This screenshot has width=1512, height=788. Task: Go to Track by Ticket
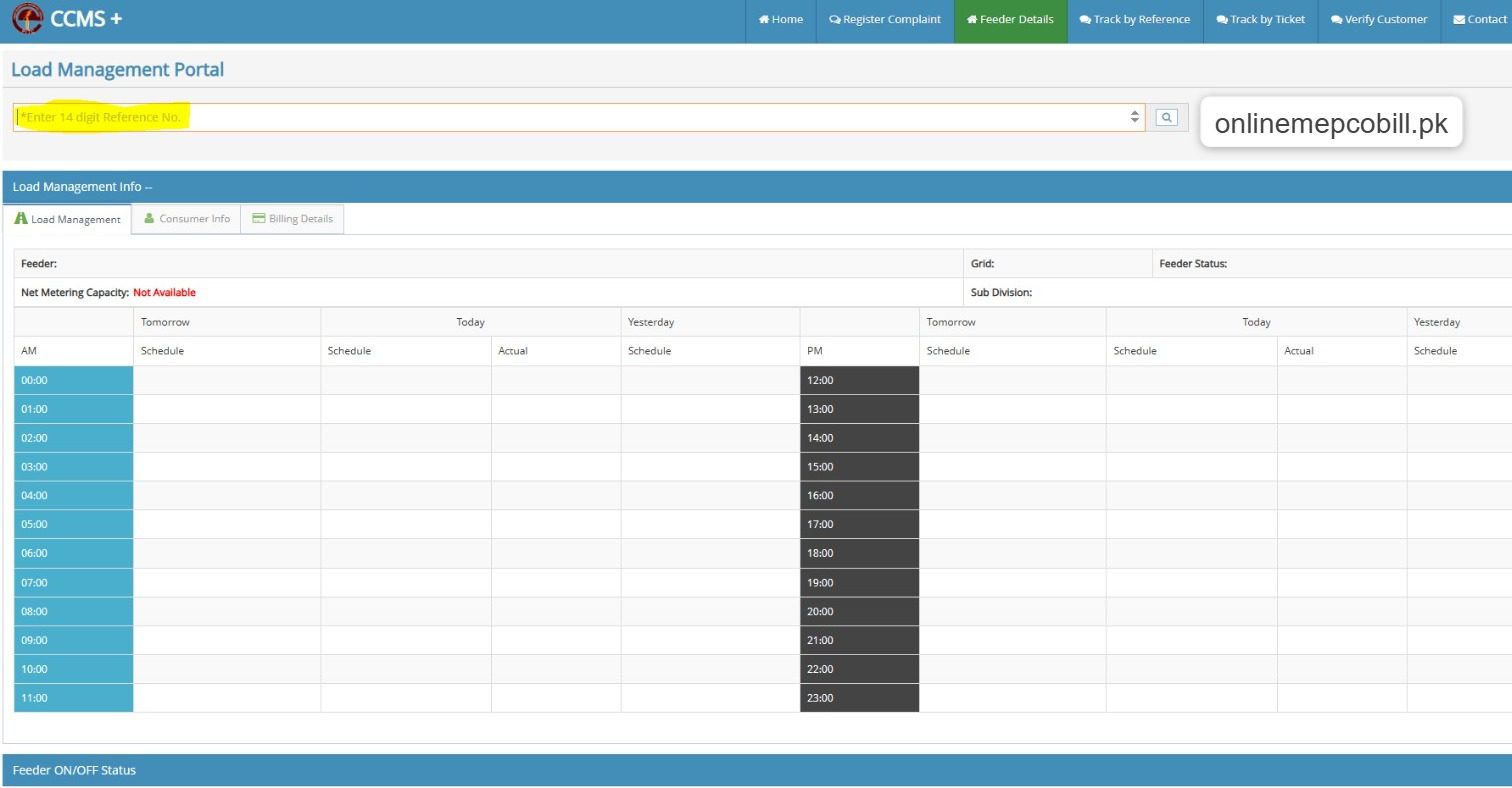coord(1260,20)
